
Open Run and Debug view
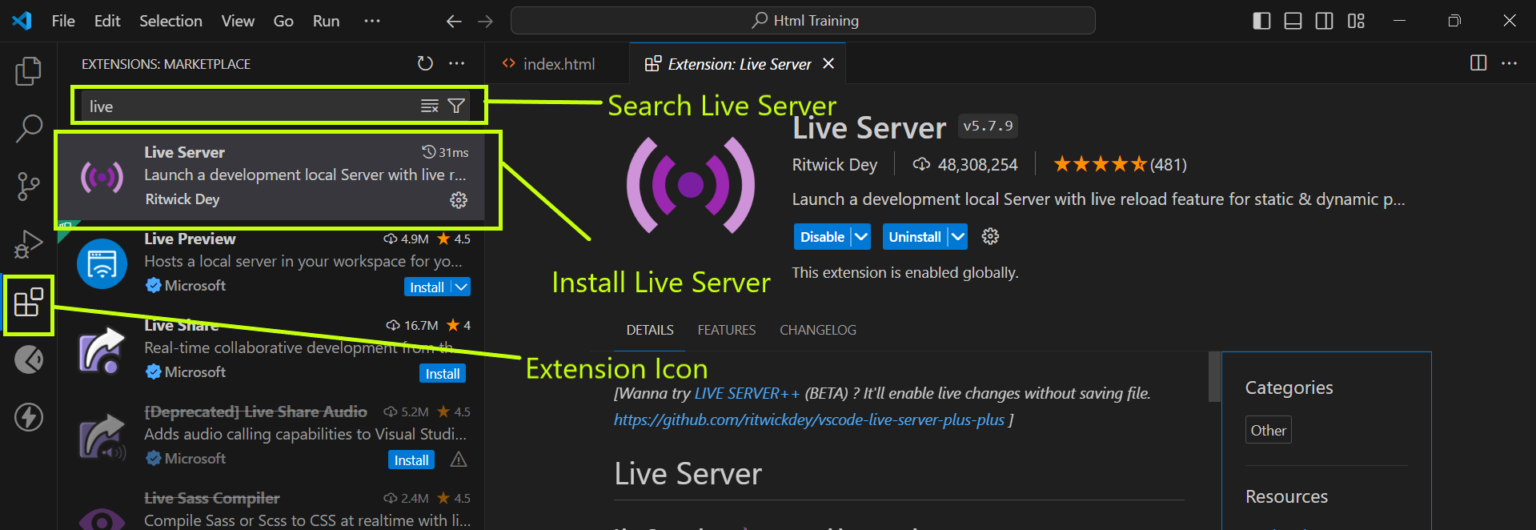tap(29, 243)
